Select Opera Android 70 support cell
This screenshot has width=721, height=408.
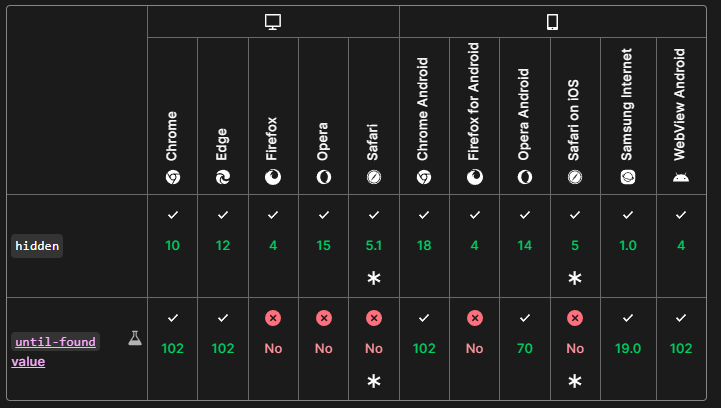pos(525,349)
